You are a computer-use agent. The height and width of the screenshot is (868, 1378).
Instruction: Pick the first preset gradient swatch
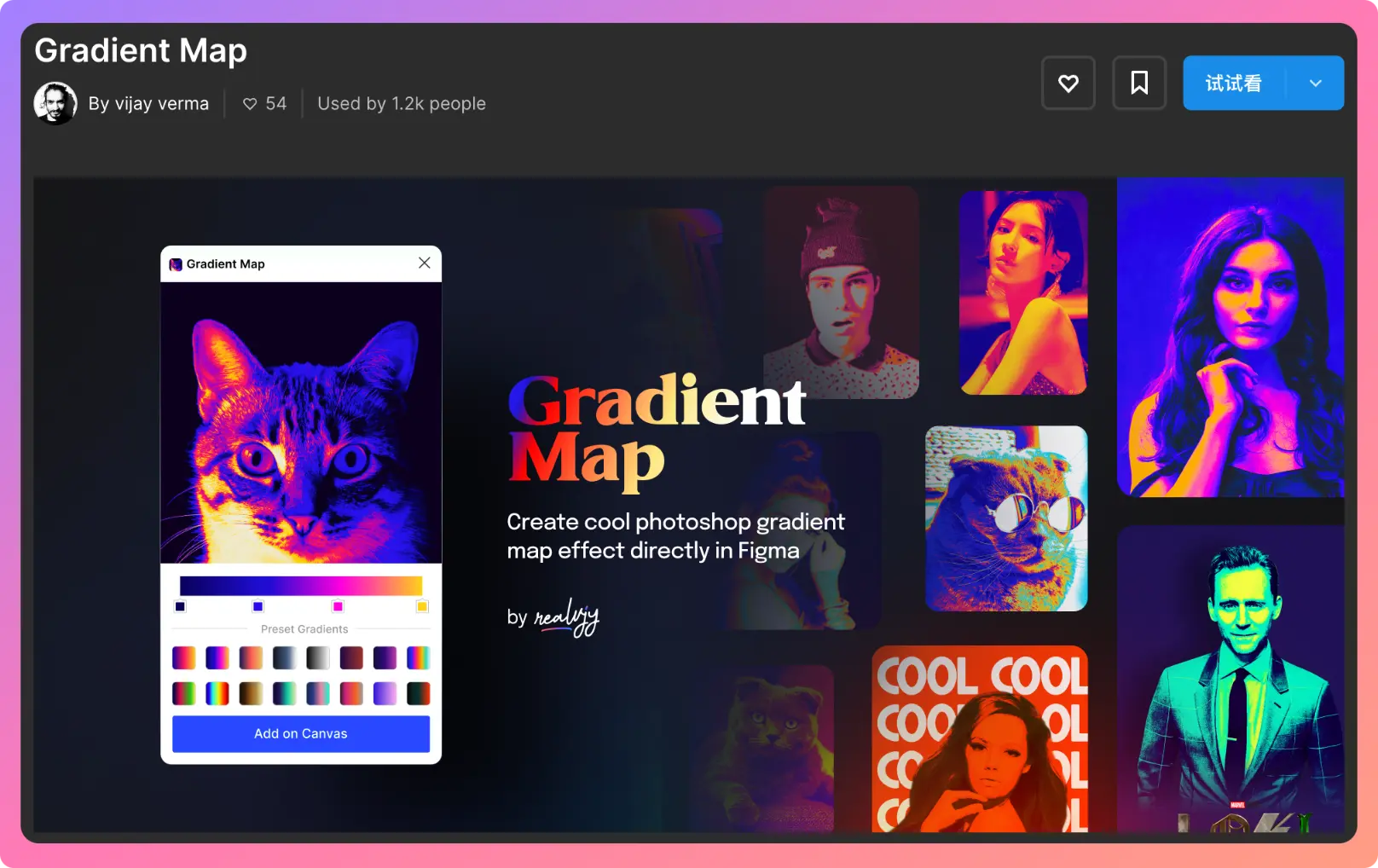[183, 657]
